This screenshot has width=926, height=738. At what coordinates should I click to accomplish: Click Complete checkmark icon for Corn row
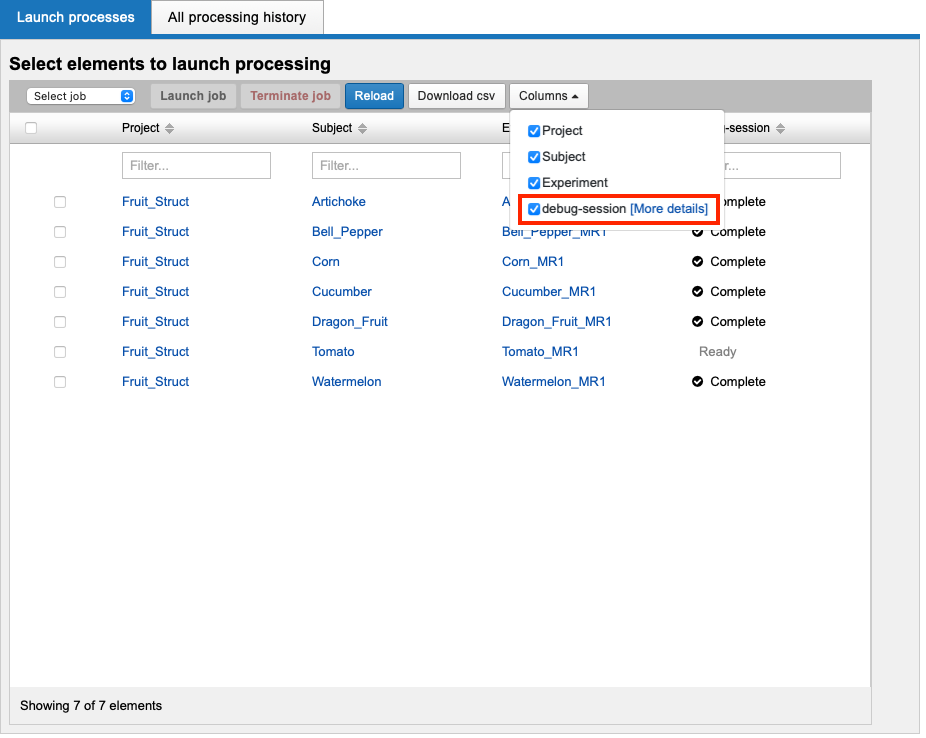(x=698, y=262)
